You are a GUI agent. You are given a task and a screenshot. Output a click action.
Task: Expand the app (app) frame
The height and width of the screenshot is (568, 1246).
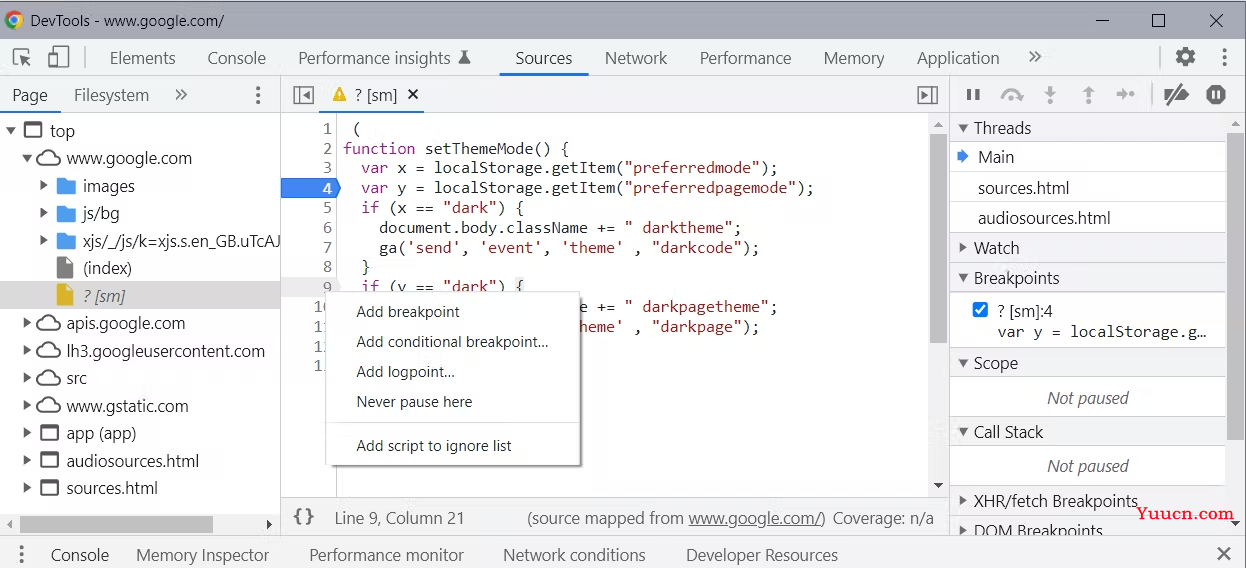[x=27, y=433]
